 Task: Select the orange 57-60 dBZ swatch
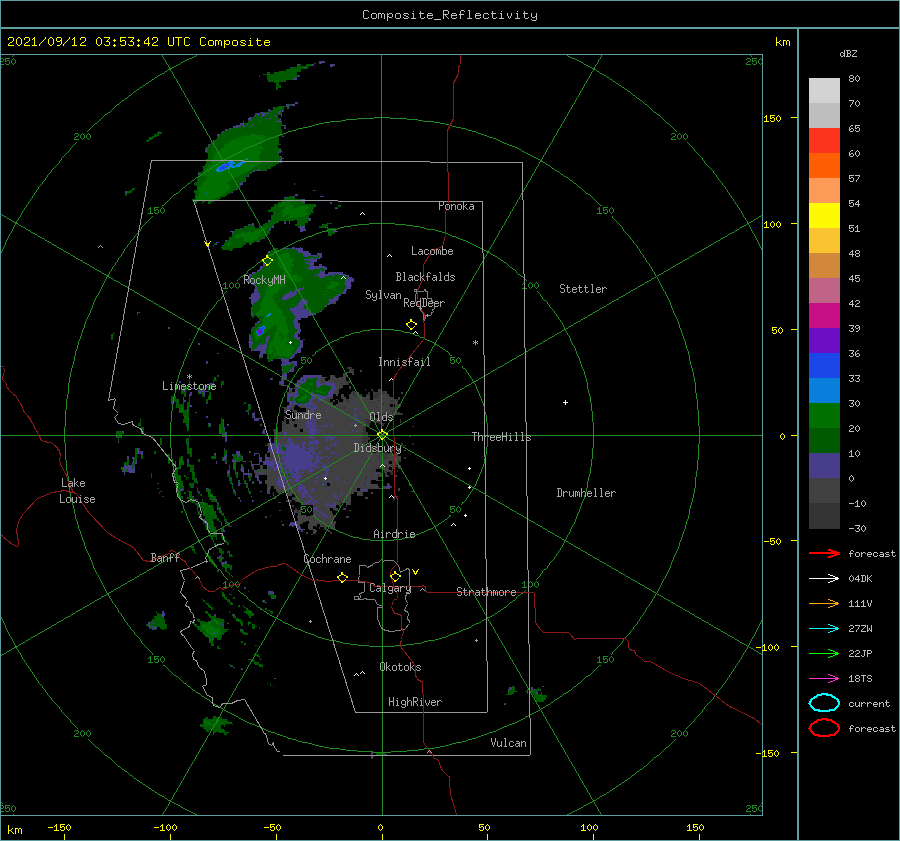[824, 166]
